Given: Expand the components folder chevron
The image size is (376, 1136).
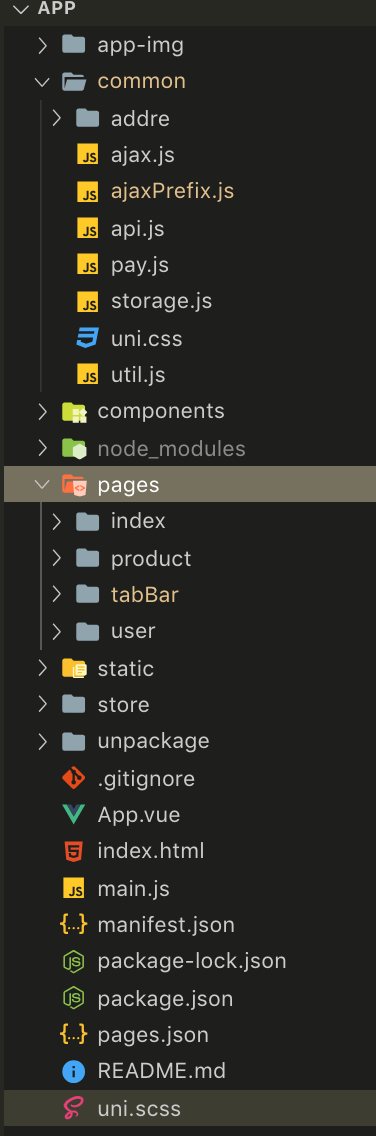Looking at the screenshot, I should pyautogui.click(x=43, y=412).
